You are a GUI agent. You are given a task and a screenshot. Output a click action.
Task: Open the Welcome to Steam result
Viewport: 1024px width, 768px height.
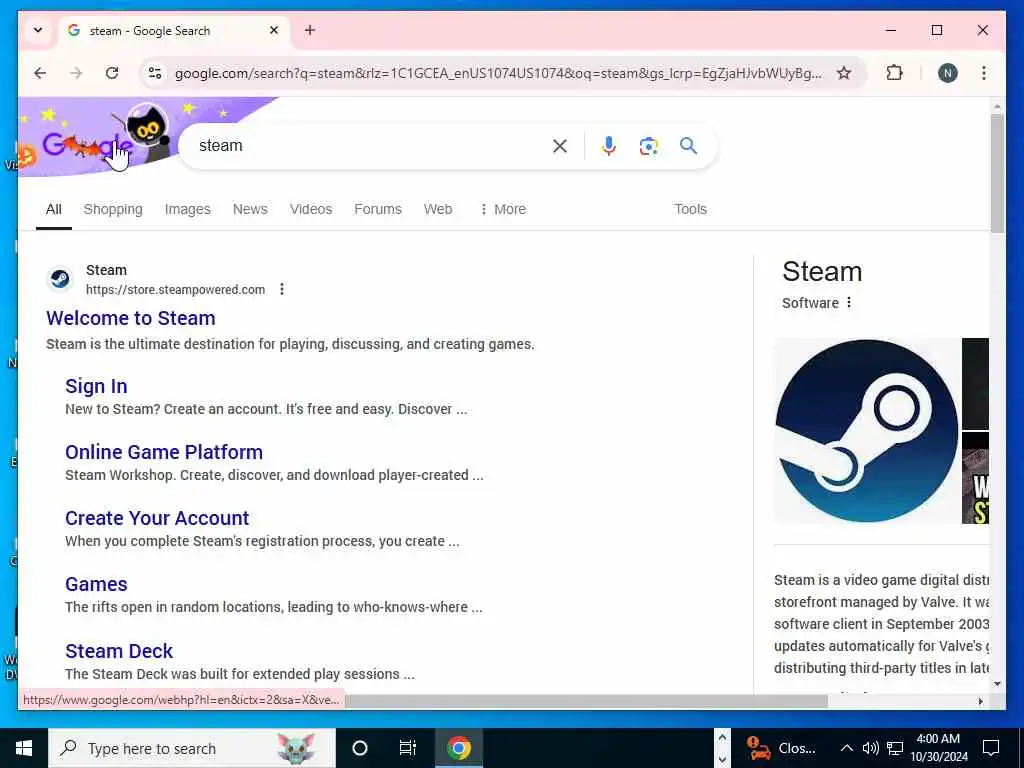tap(131, 318)
